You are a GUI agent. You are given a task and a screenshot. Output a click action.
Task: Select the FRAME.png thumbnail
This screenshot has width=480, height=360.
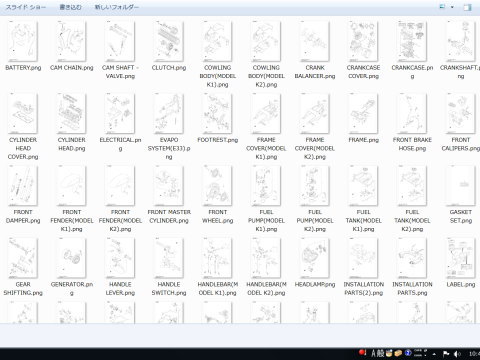[364, 114]
